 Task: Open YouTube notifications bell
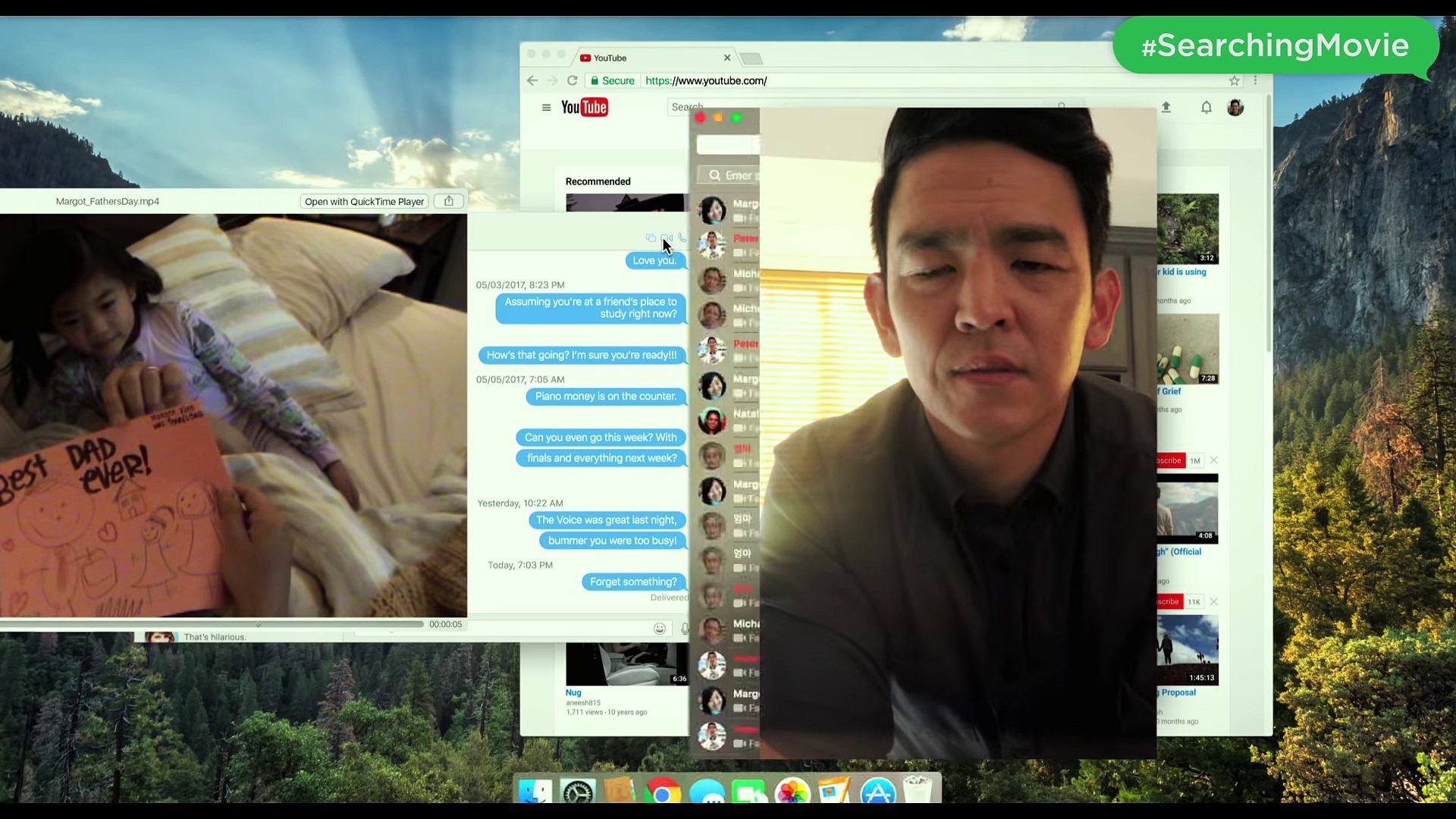coord(1206,108)
